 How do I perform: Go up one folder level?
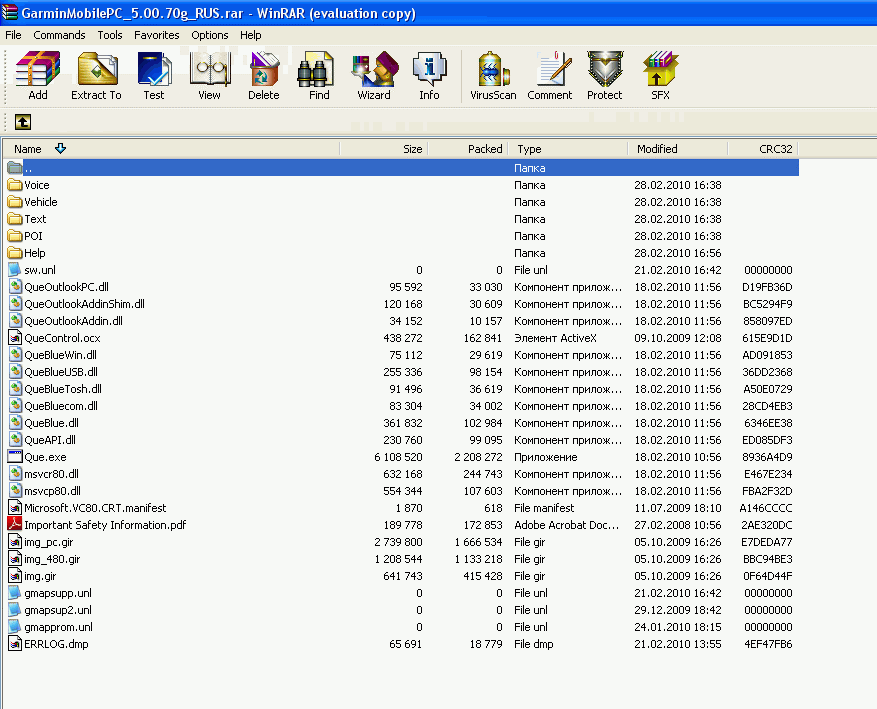point(22,122)
